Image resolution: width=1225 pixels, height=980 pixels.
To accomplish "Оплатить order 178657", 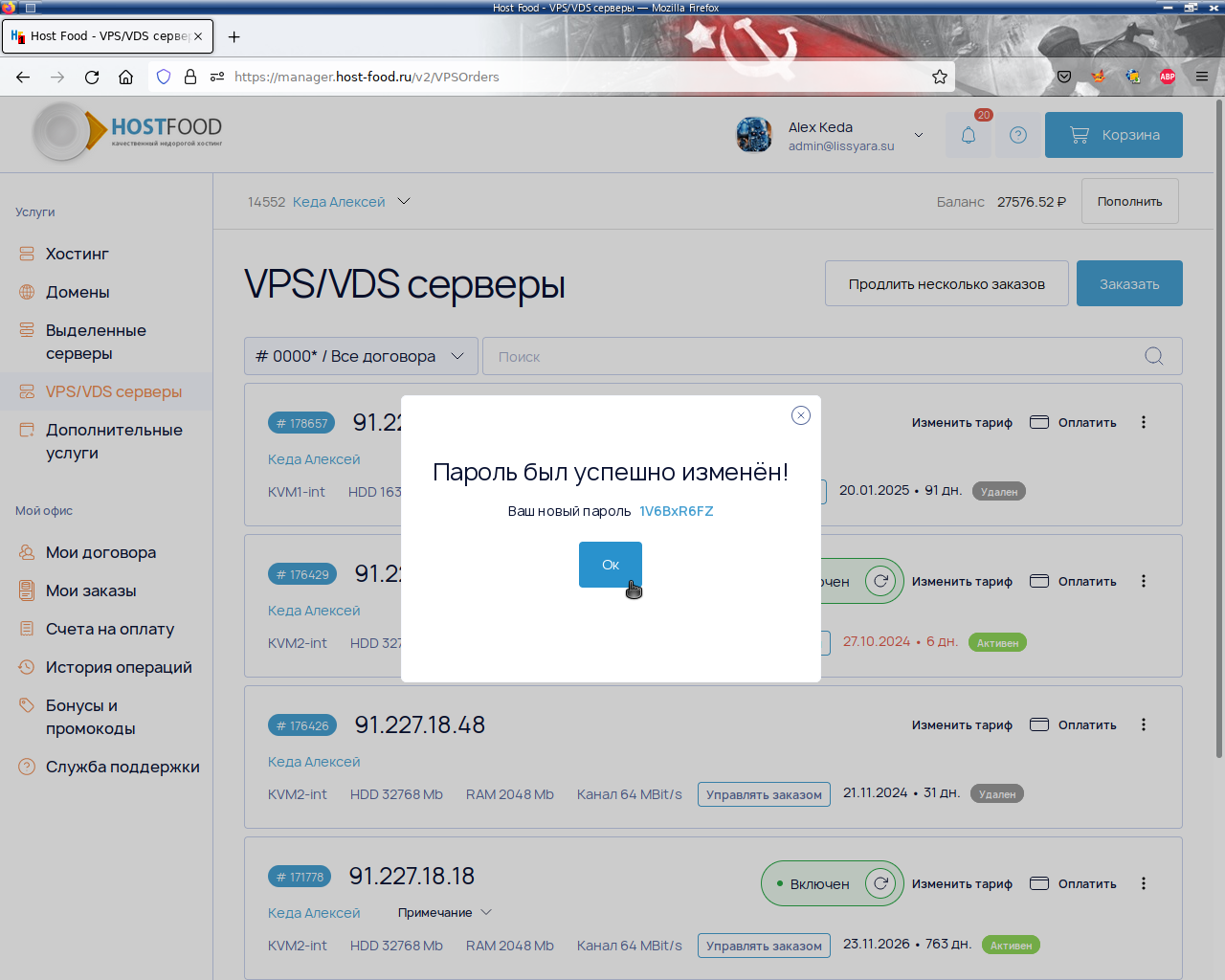I will click(1073, 422).
